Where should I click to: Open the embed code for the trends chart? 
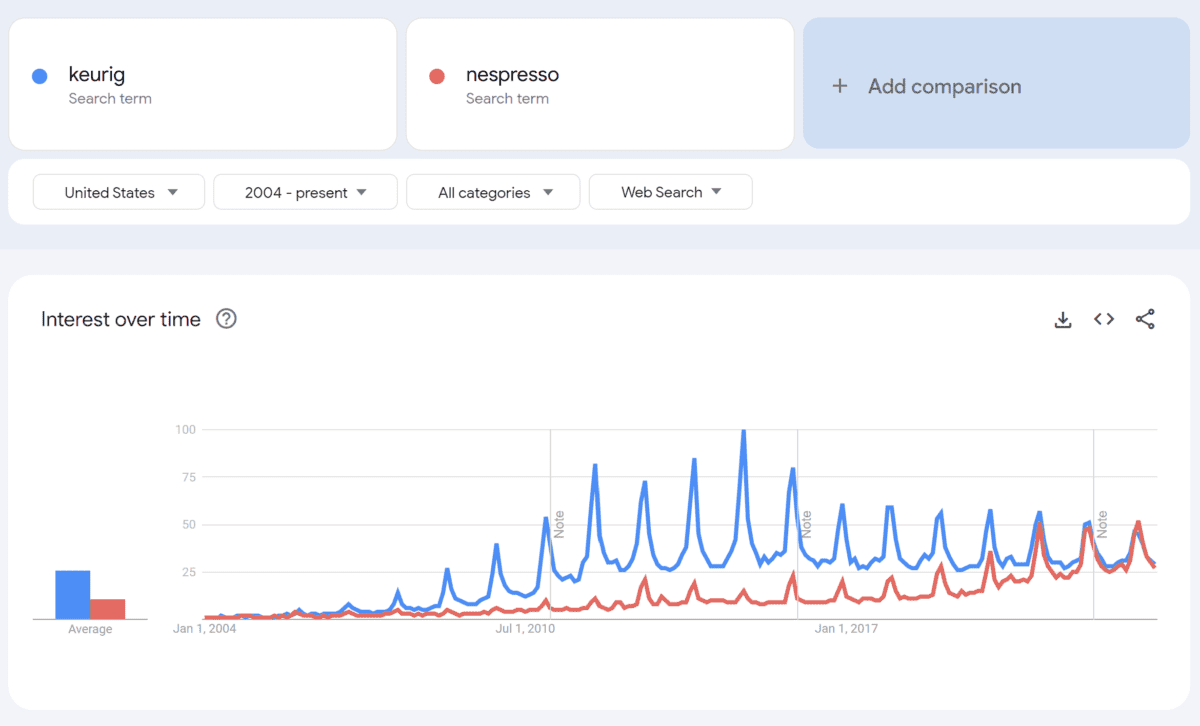click(1103, 318)
